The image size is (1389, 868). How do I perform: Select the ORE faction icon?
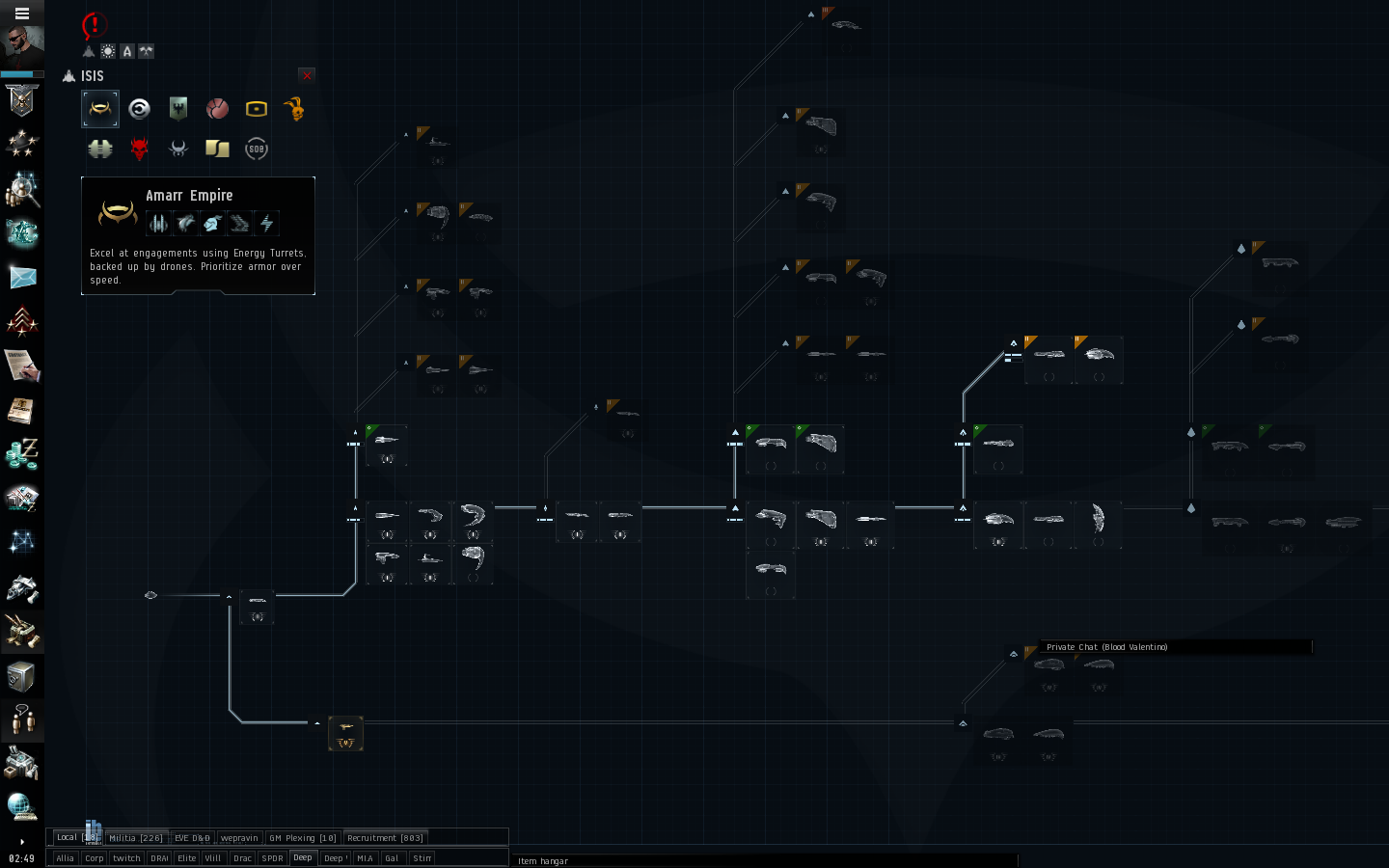pos(256,108)
